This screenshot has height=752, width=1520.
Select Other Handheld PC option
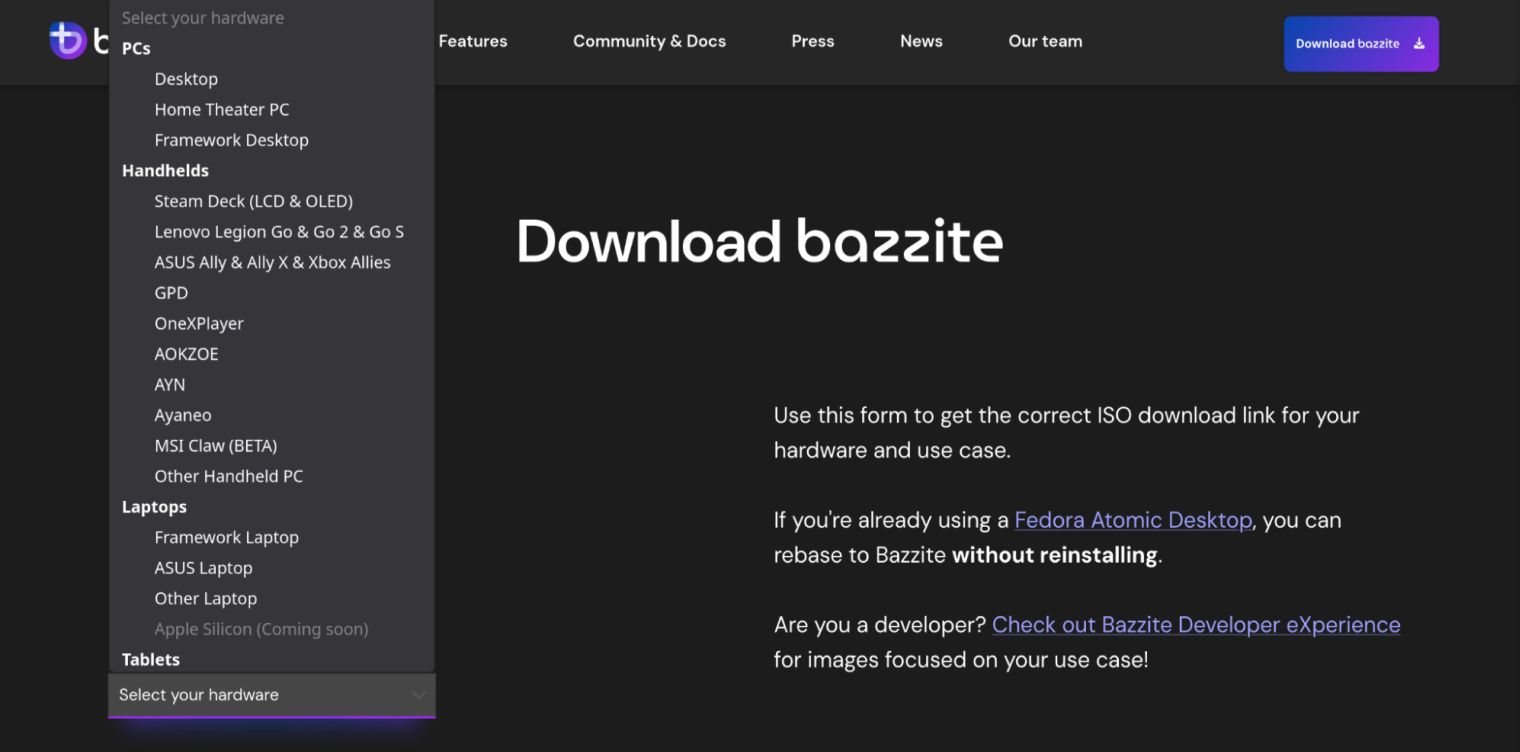click(x=228, y=476)
